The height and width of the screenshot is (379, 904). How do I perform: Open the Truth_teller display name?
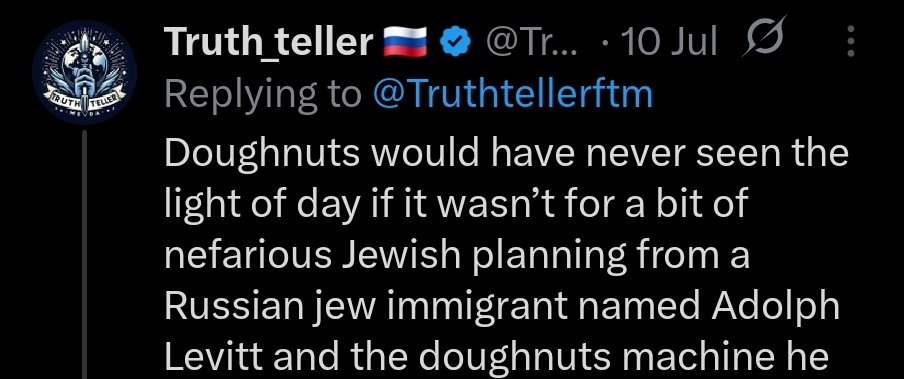click(x=269, y=42)
